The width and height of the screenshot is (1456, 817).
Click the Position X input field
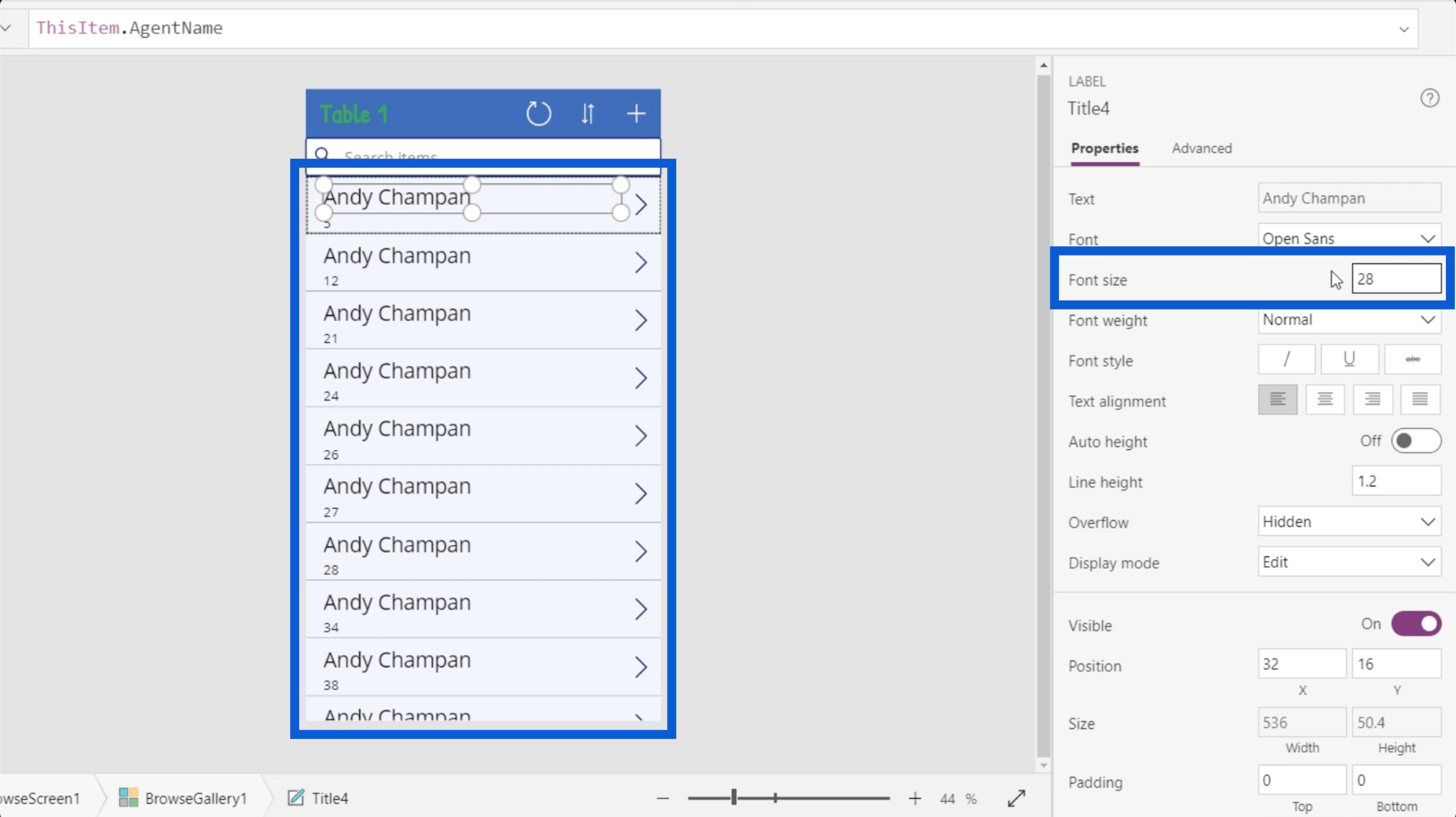[1302, 663]
